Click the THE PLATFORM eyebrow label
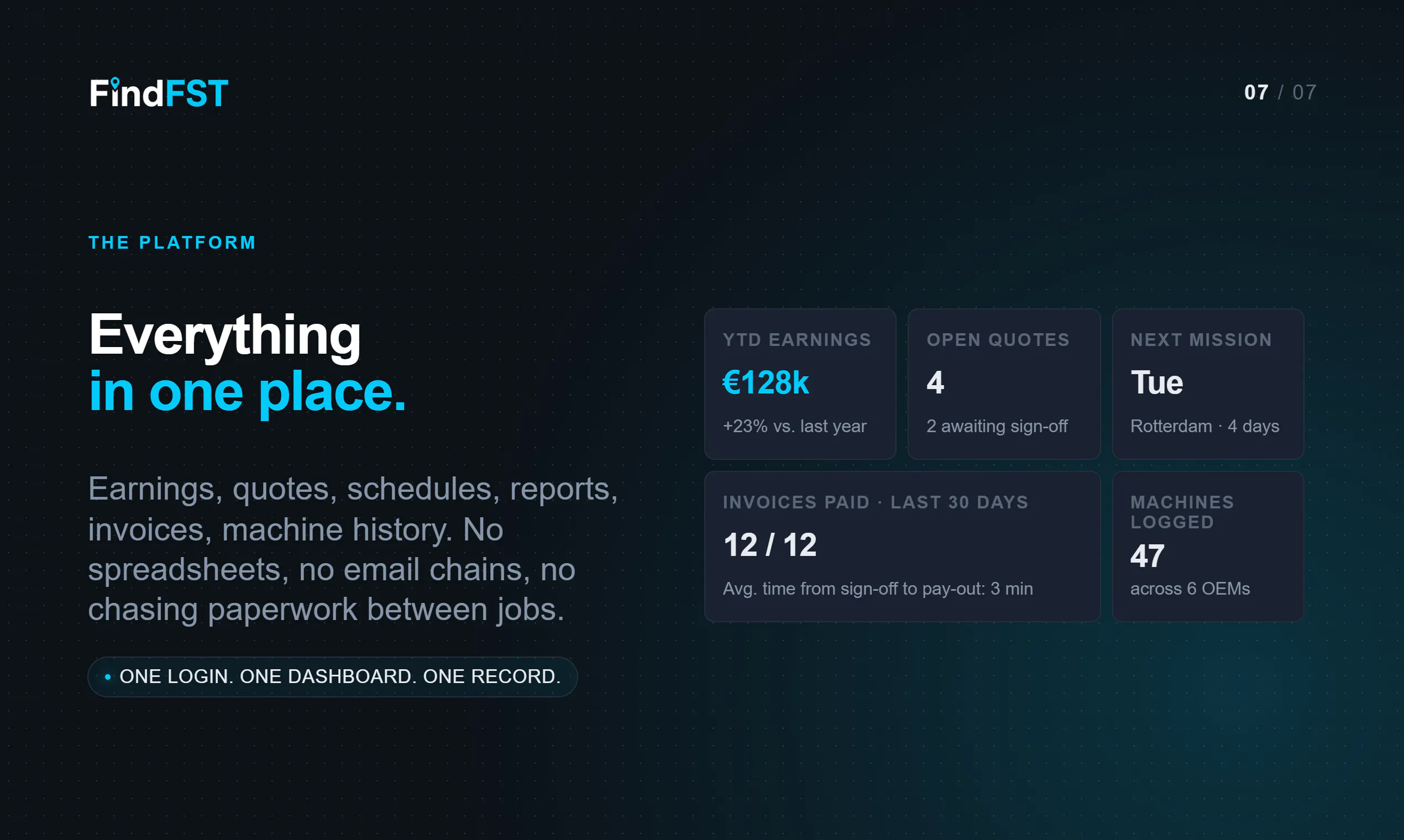 point(172,242)
